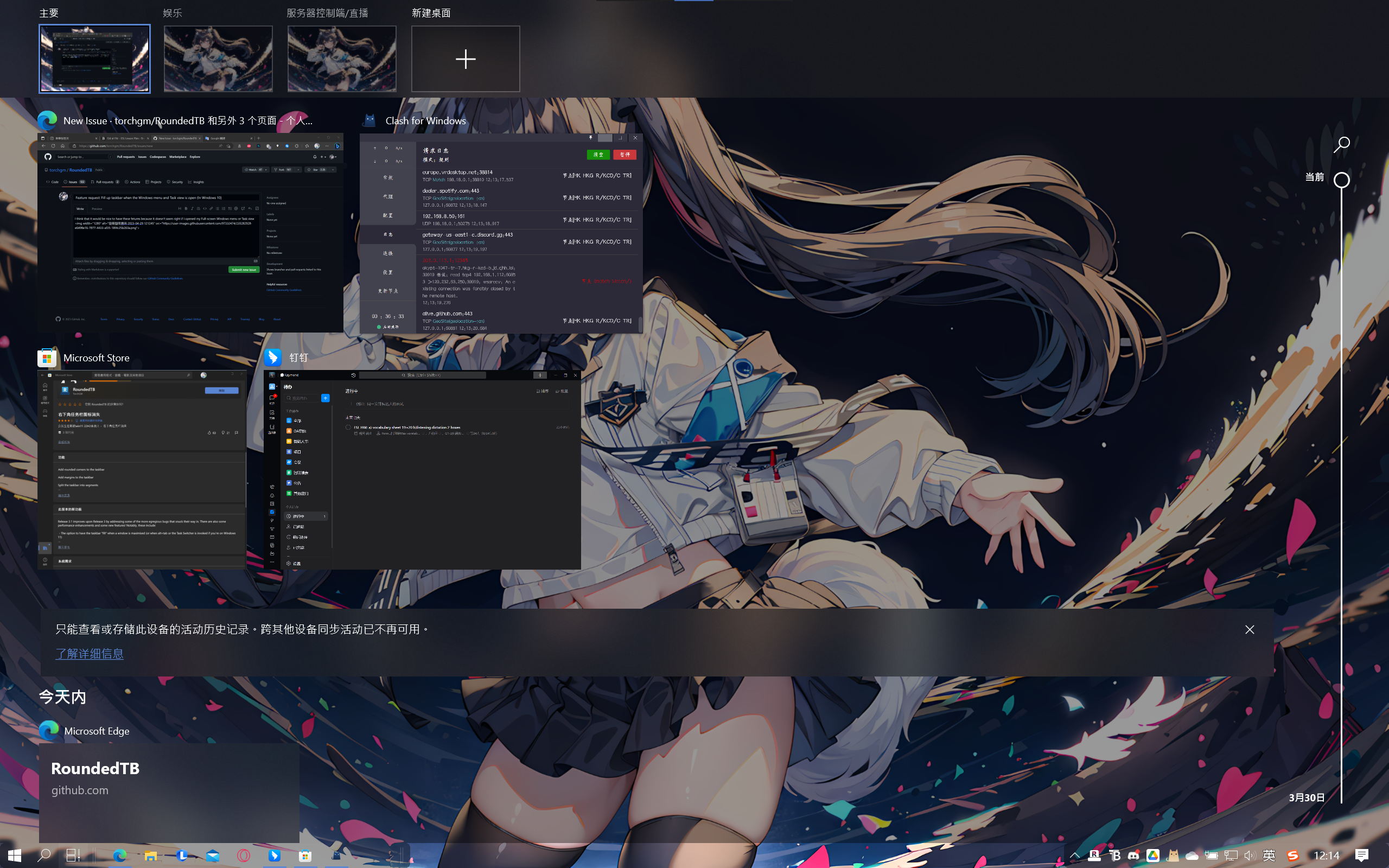Viewport: 1389px width, 868px height.
Task: Switch to the 服务器控制端/直播 desktop
Action: [341, 58]
